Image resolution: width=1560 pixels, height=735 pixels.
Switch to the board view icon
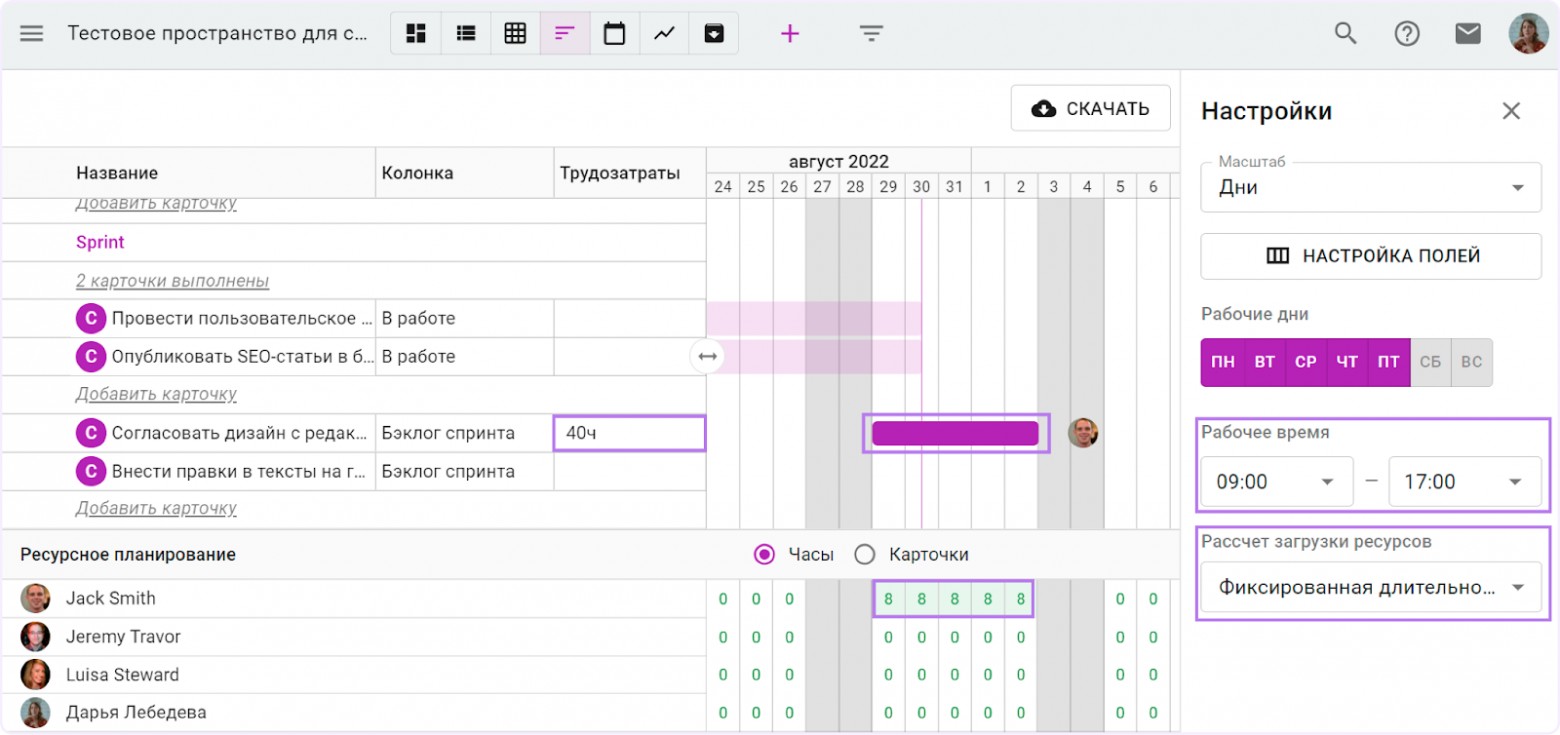coord(416,33)
